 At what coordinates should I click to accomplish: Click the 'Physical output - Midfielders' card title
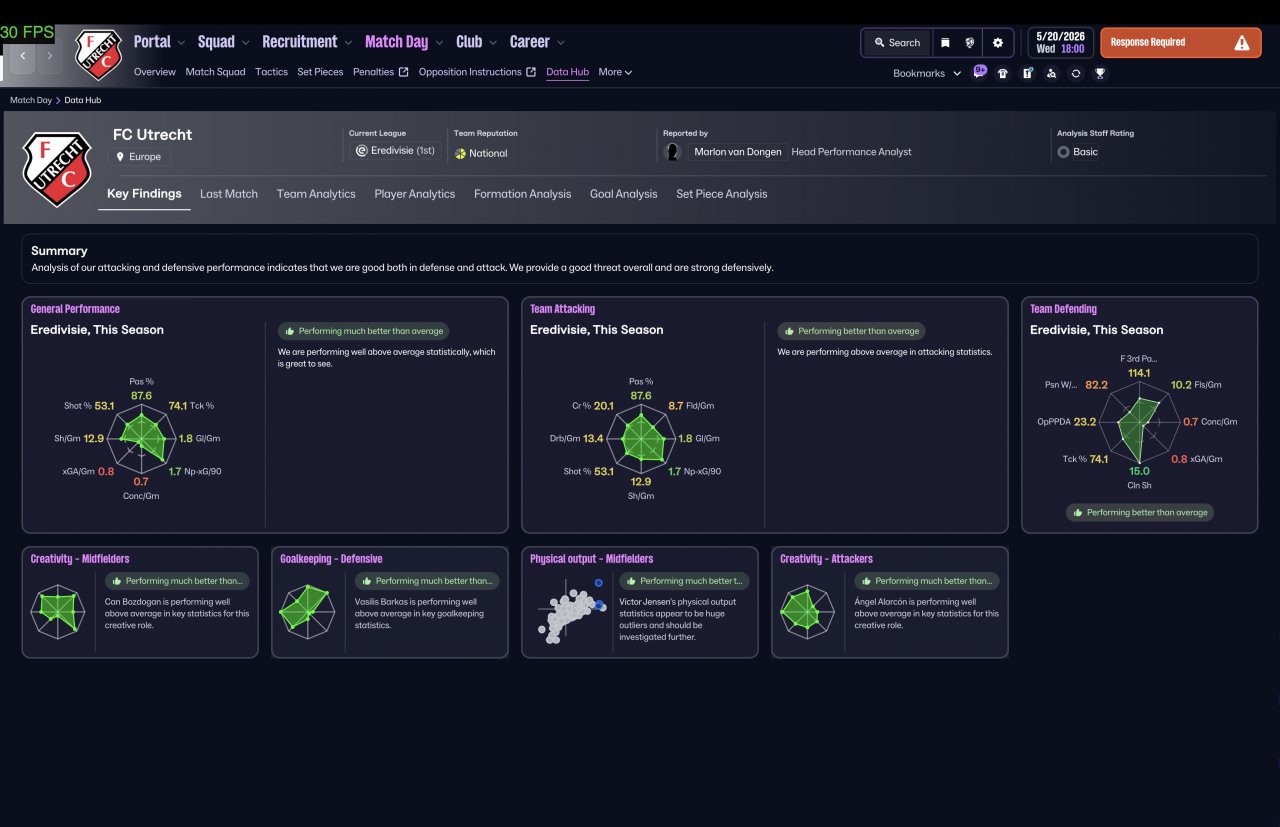click(592, 559)
